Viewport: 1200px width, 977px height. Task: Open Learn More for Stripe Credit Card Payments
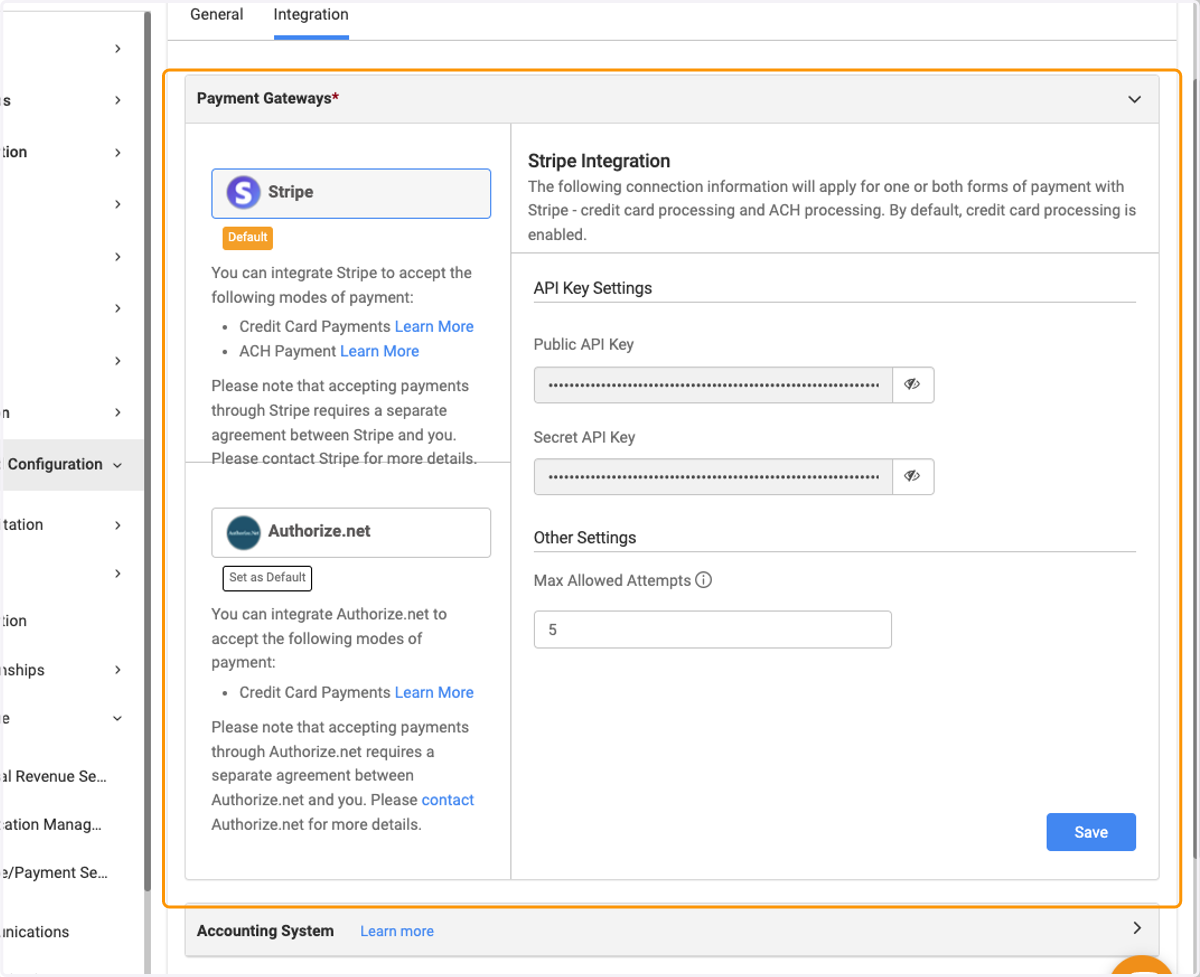point(434,327)
